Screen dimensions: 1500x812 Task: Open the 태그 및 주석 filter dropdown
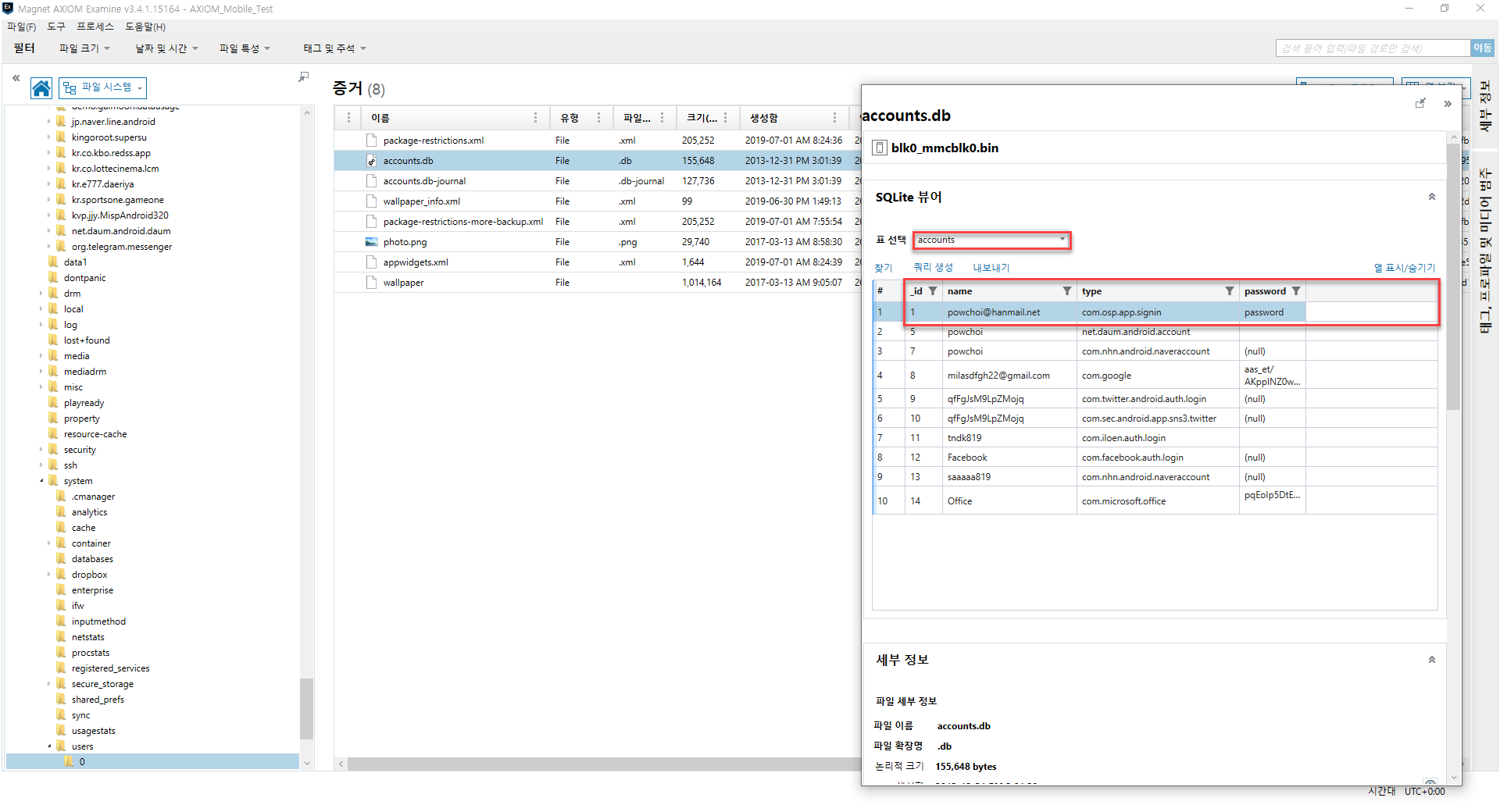334,48
